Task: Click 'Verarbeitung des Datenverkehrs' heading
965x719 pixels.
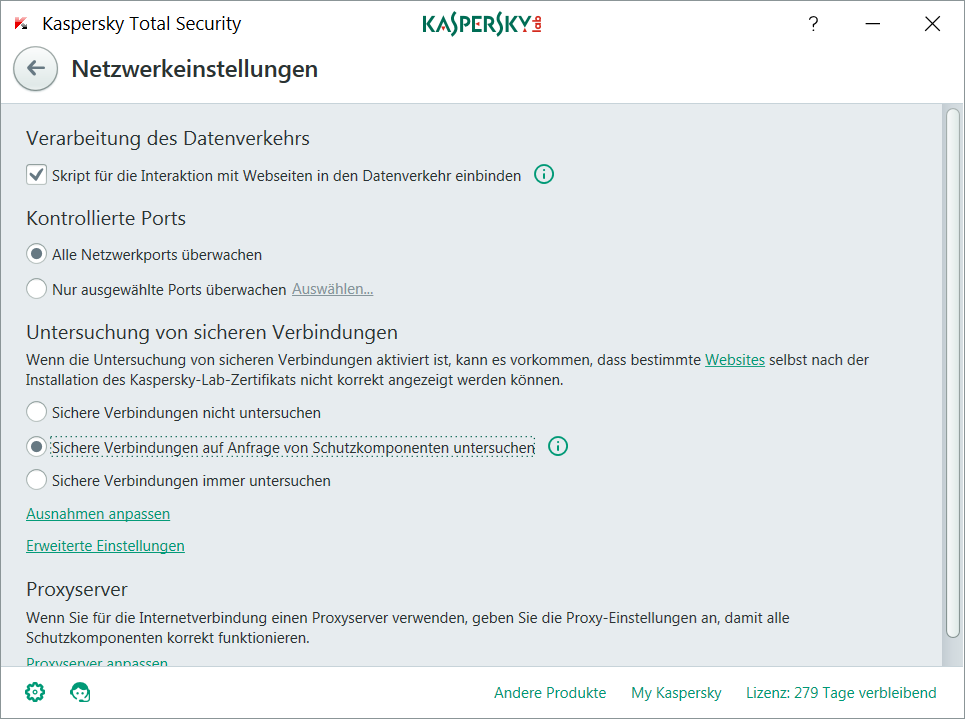Action: 168,138
